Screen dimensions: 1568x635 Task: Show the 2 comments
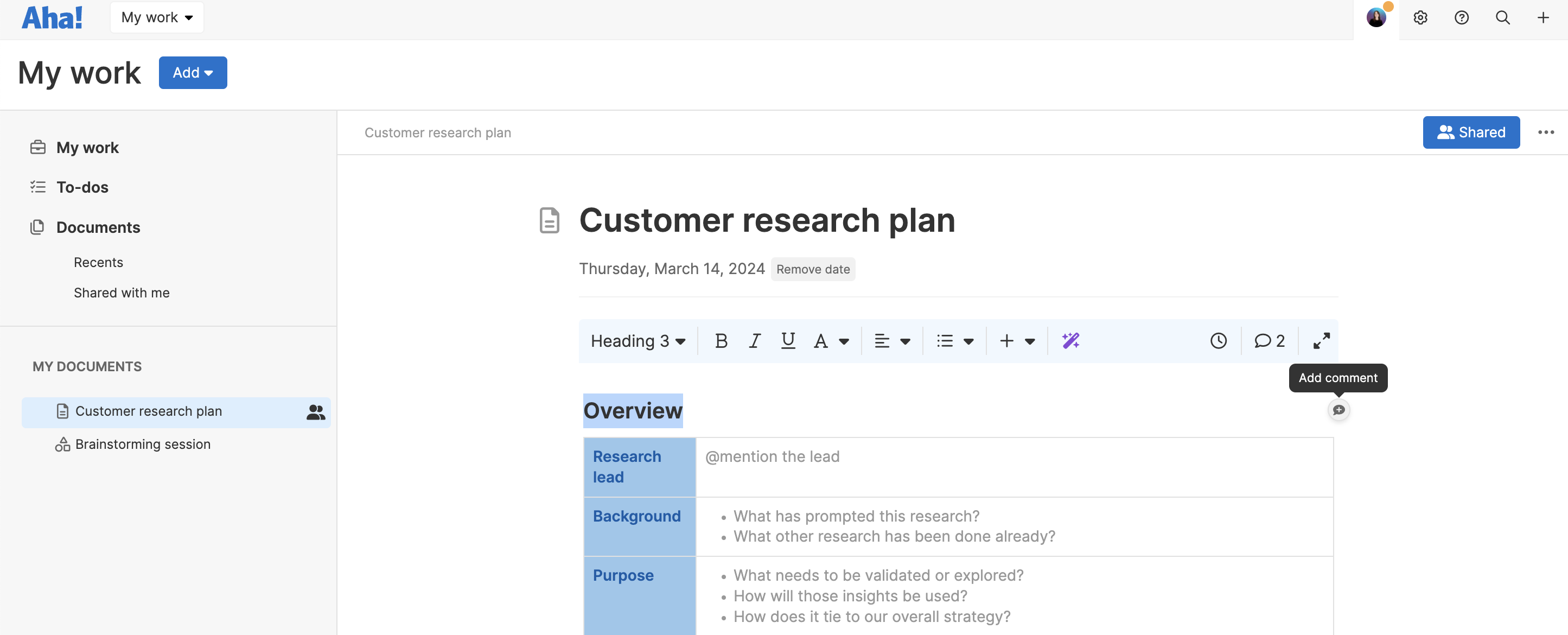tap(1269, 340)
